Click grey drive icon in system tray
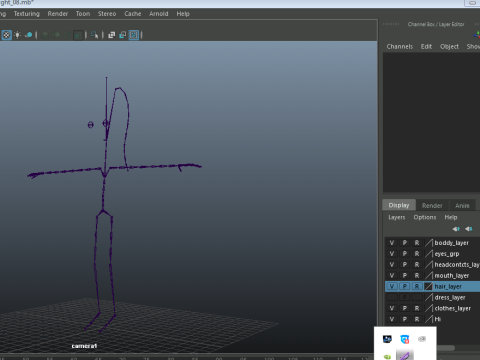The width and height of the screenshot is (480, 360). pos(422,339)
